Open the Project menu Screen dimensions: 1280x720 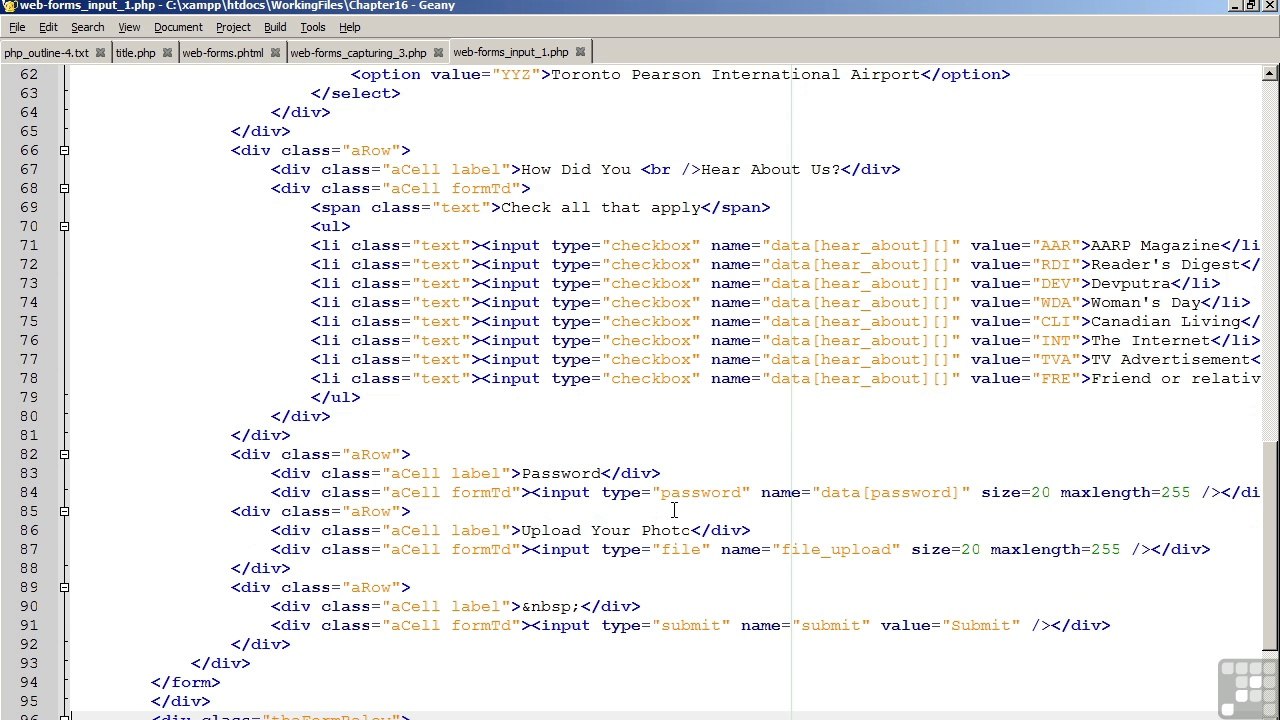(x=233, y=27)
